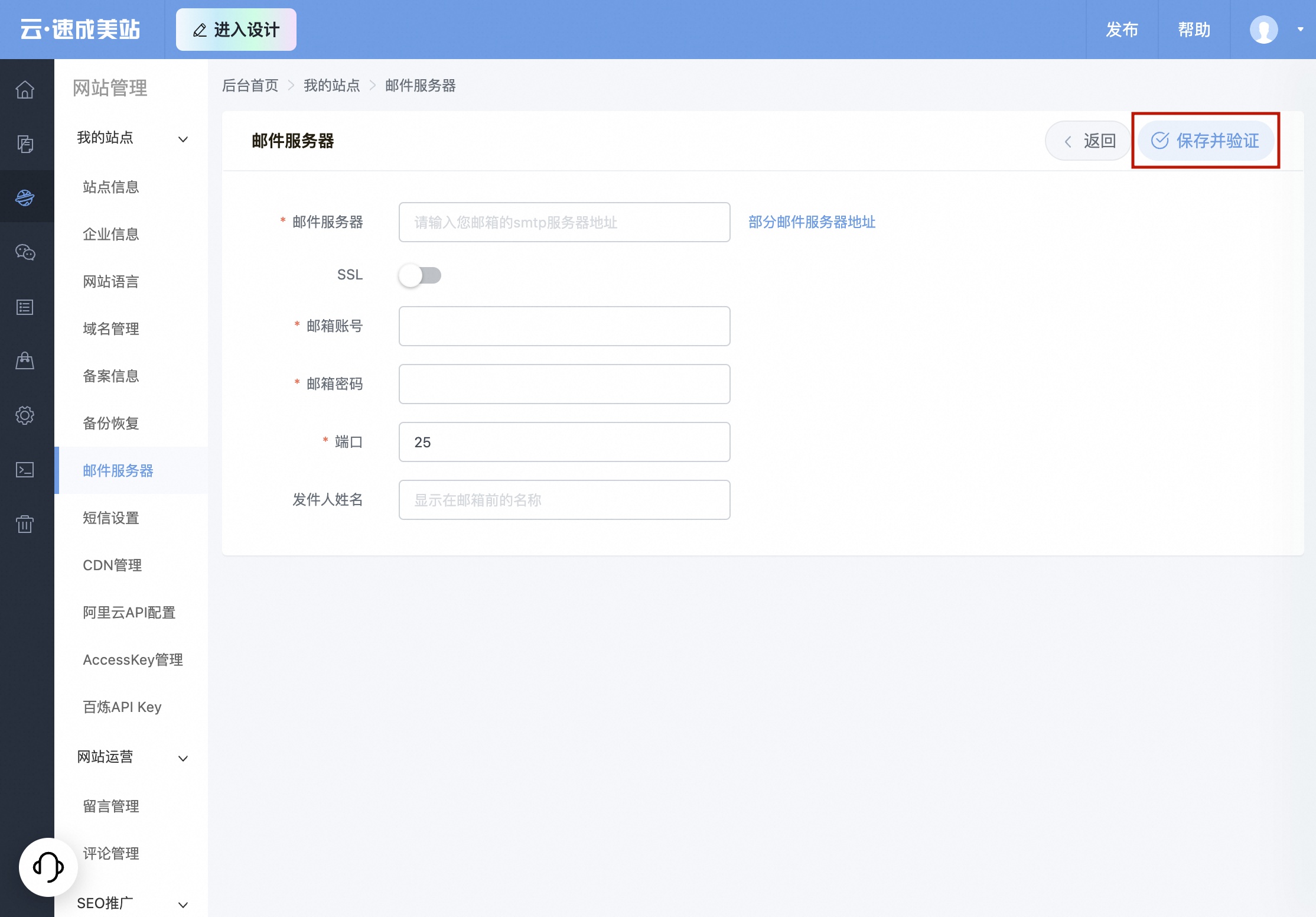Click 帮助 in the top bar

(x=1194, y=30)
